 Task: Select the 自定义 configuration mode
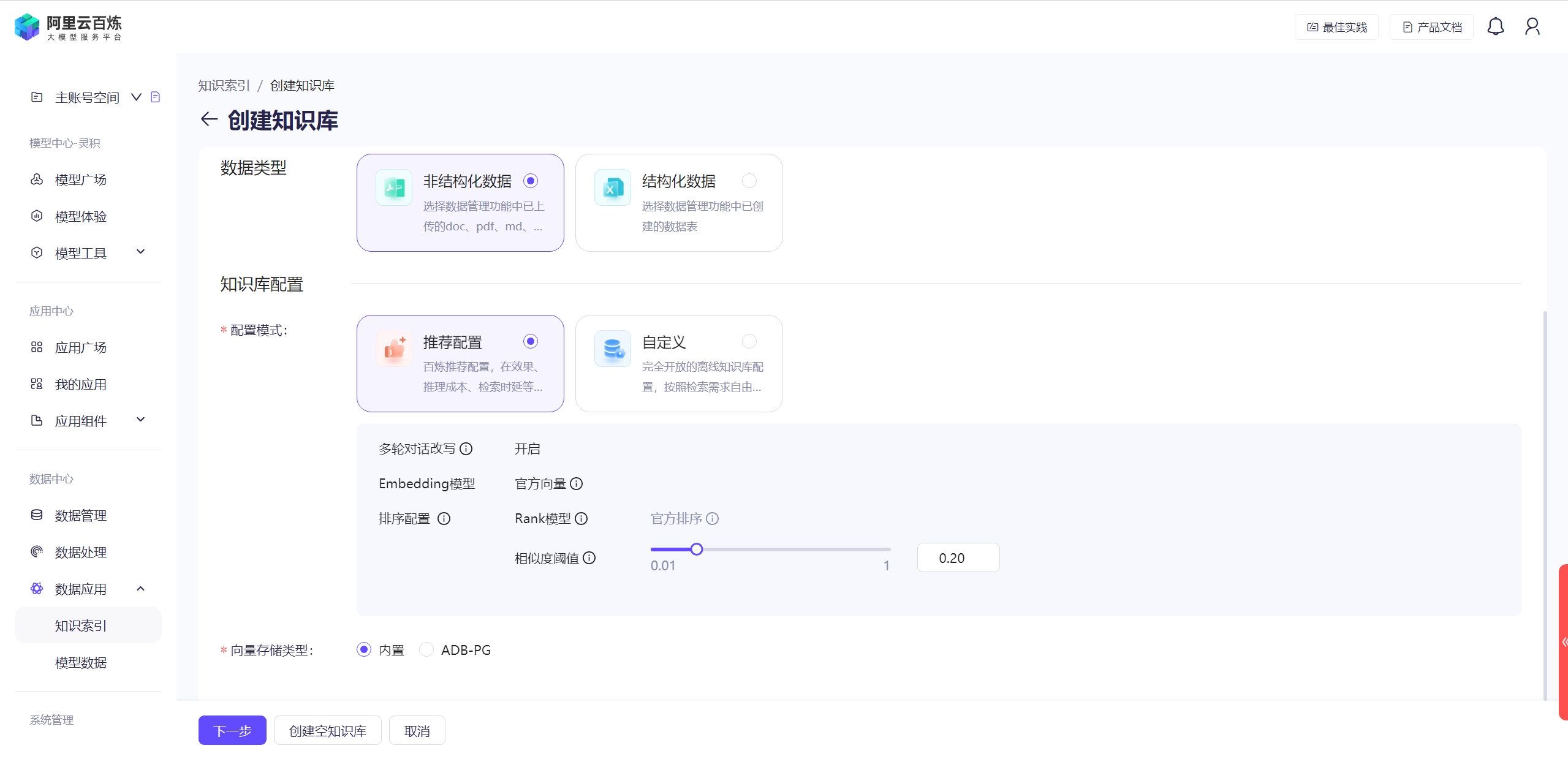tap(749, 341)
